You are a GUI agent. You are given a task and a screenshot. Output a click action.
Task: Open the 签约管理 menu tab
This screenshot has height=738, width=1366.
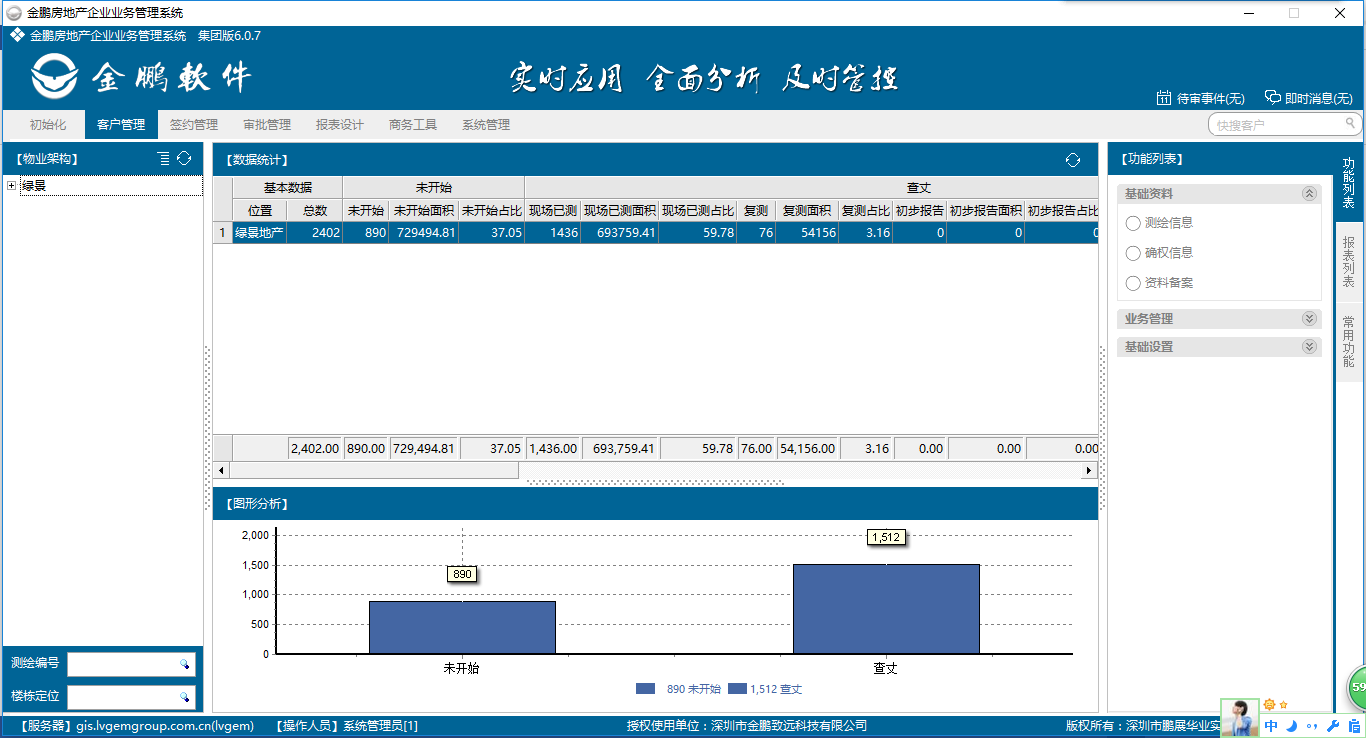pyautogui.click(x=194, y=125)
